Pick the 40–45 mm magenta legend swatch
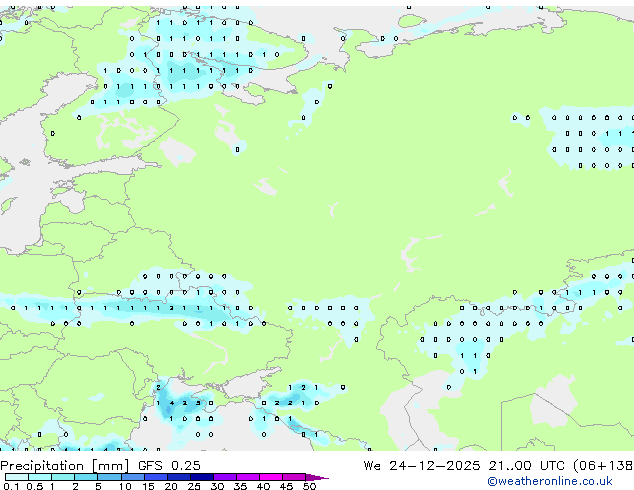The height and width of the screenshot is (490, 634). [x=271, y=477]
